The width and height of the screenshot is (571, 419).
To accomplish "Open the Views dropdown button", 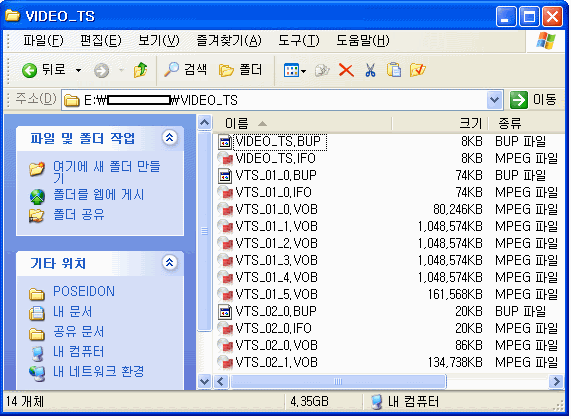I will coord(295,70).
